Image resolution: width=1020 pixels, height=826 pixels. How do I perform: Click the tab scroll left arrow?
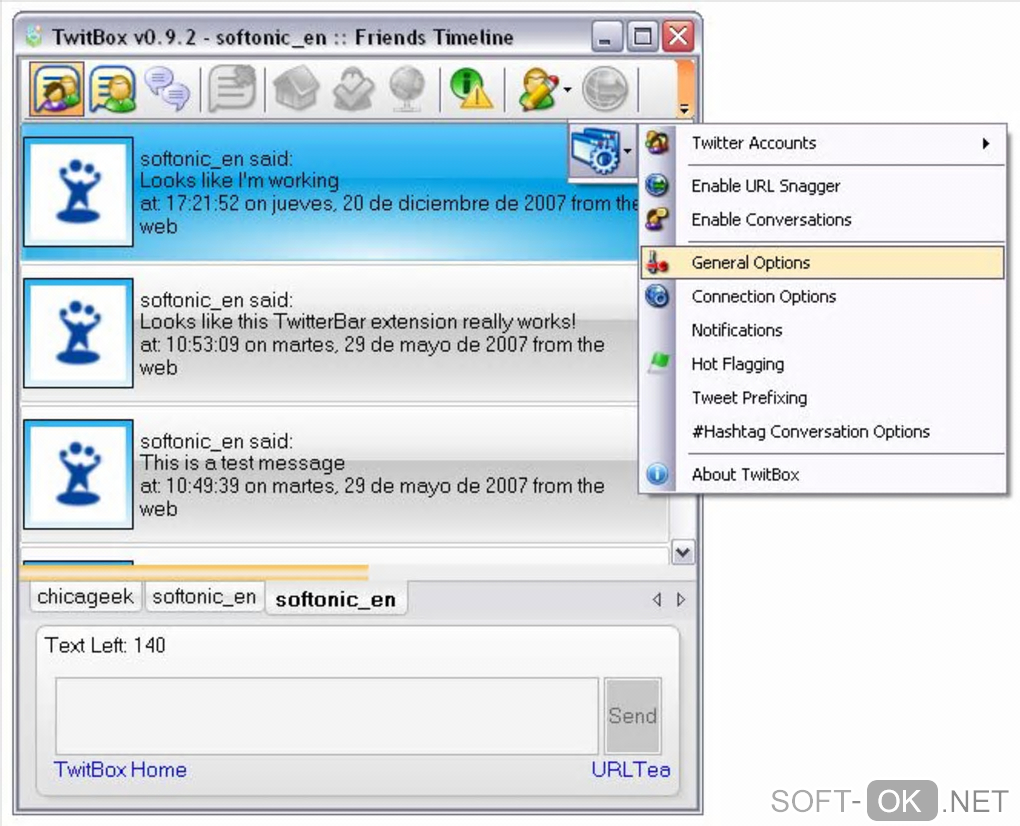[x=657, y=600]
